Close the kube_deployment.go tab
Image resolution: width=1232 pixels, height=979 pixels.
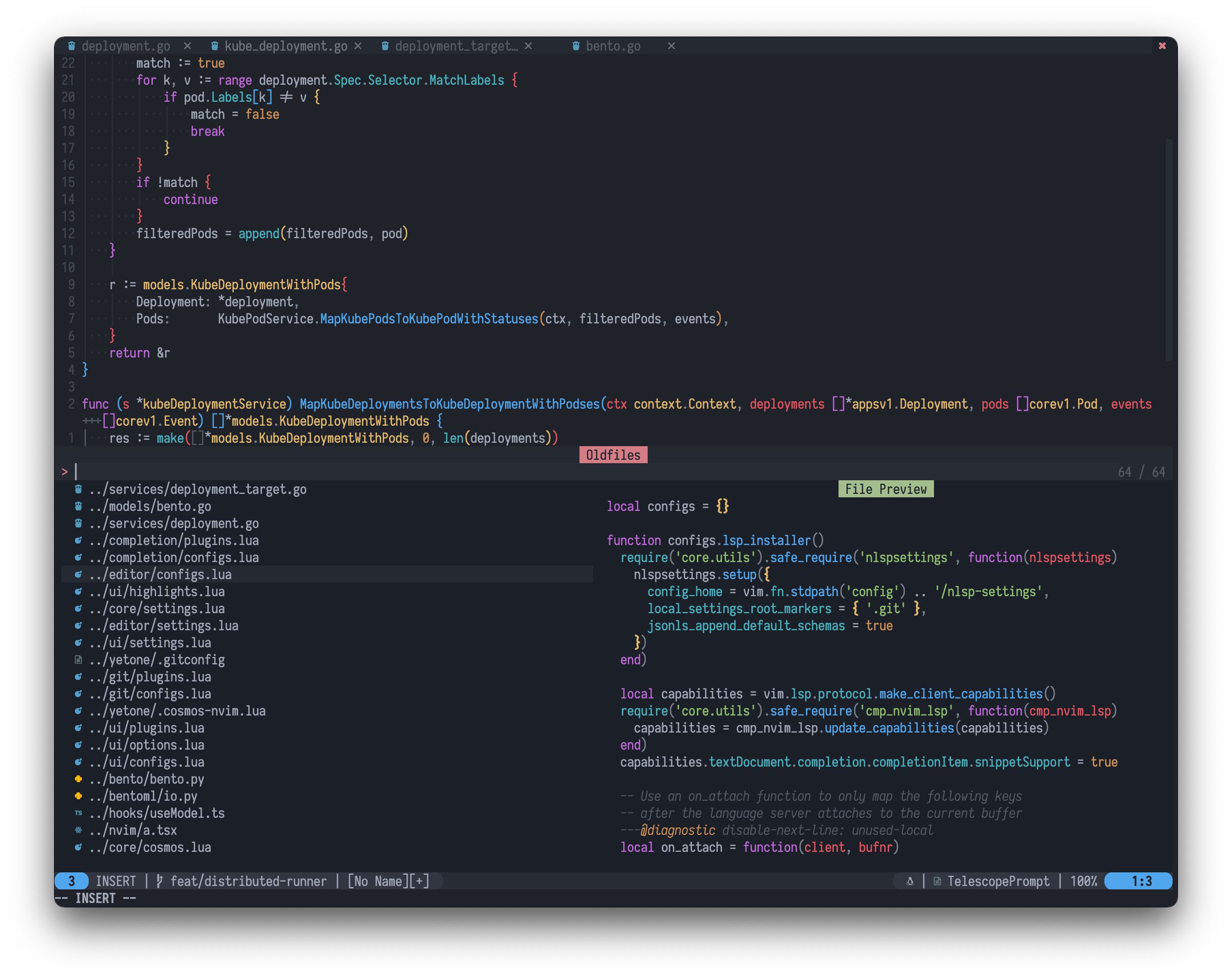point(358,46)
